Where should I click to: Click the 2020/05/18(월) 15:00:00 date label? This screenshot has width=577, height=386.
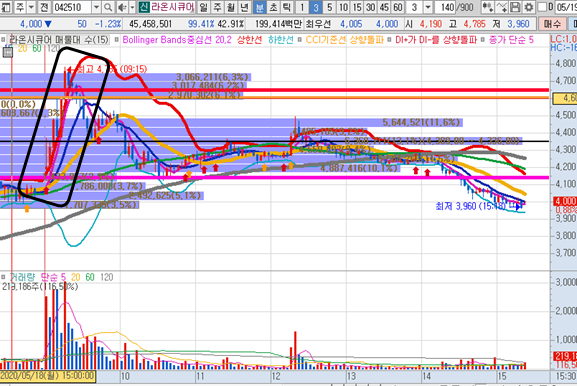[48, 376]
